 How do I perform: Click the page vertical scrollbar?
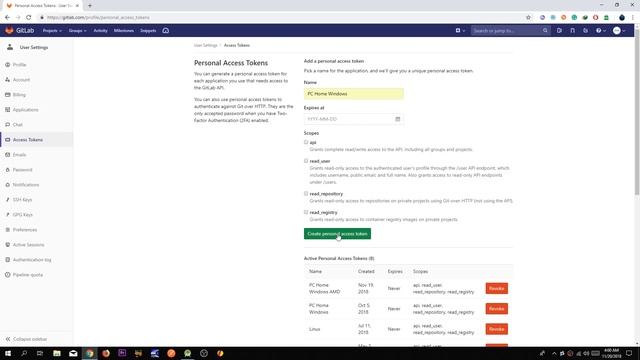pos(637,112)
